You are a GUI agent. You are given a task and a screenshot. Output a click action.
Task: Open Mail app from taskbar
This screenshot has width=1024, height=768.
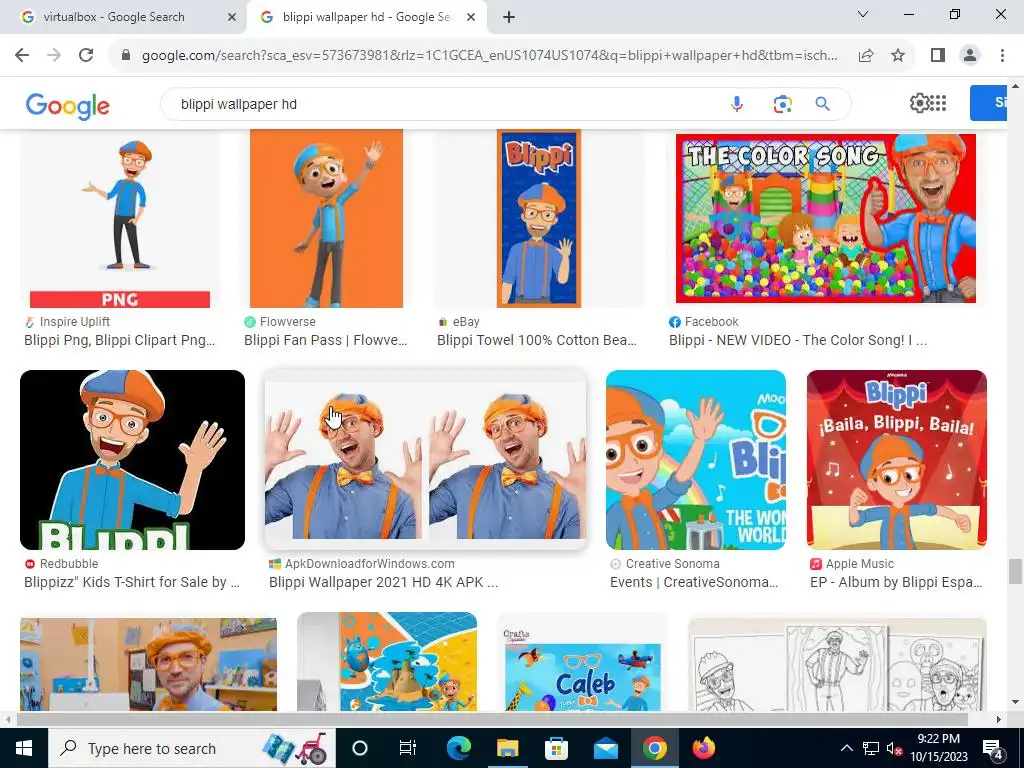tap(605, 748)
